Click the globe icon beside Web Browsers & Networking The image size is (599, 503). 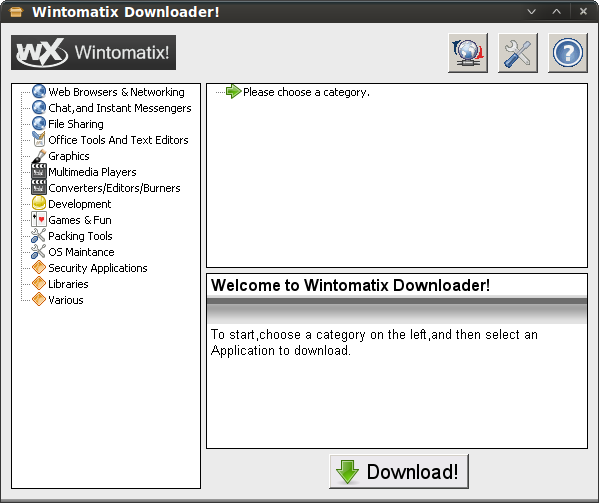pyautogui.click(x=39, y=92)
